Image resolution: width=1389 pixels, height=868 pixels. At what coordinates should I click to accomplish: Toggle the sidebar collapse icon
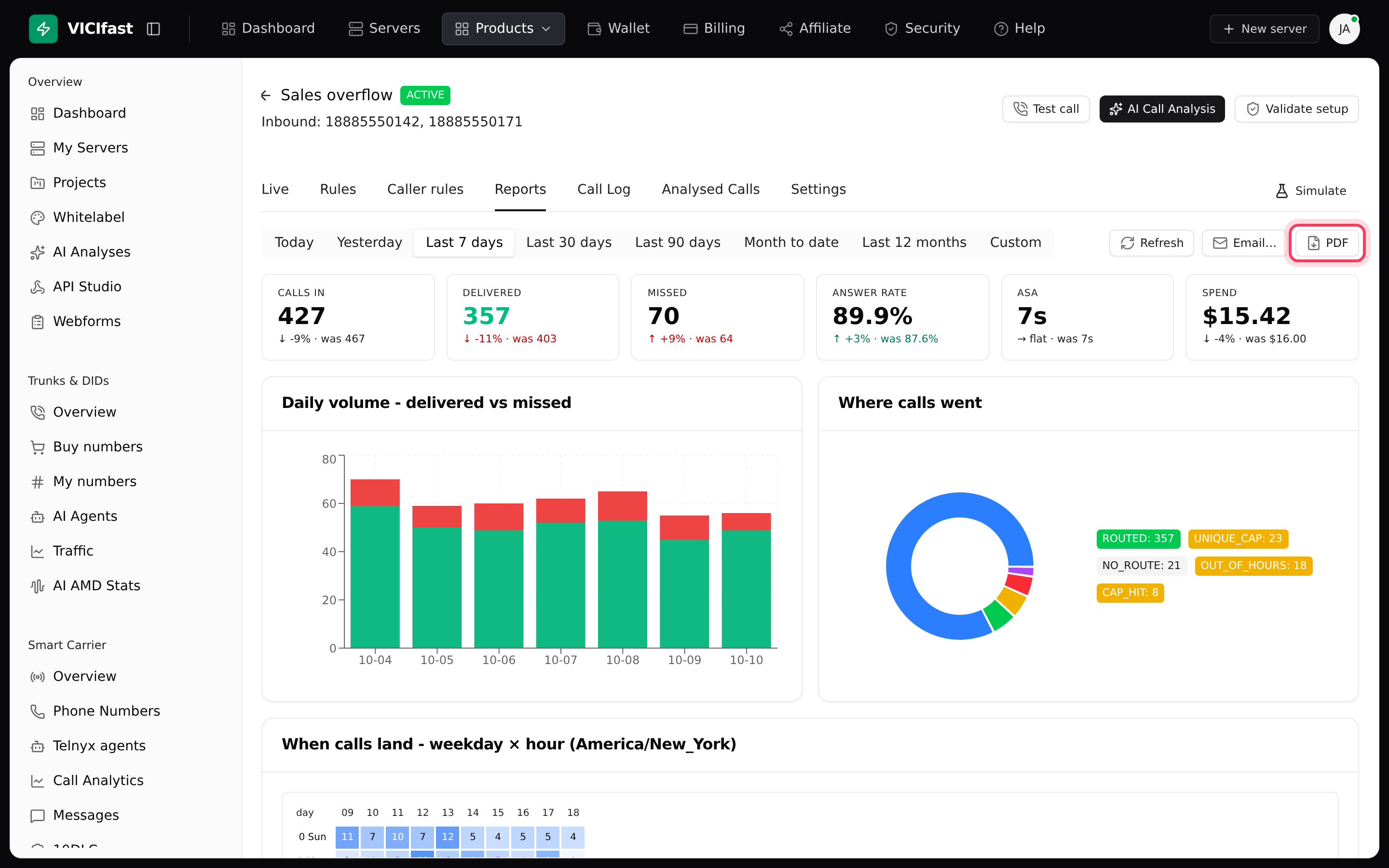pos(153,29)
